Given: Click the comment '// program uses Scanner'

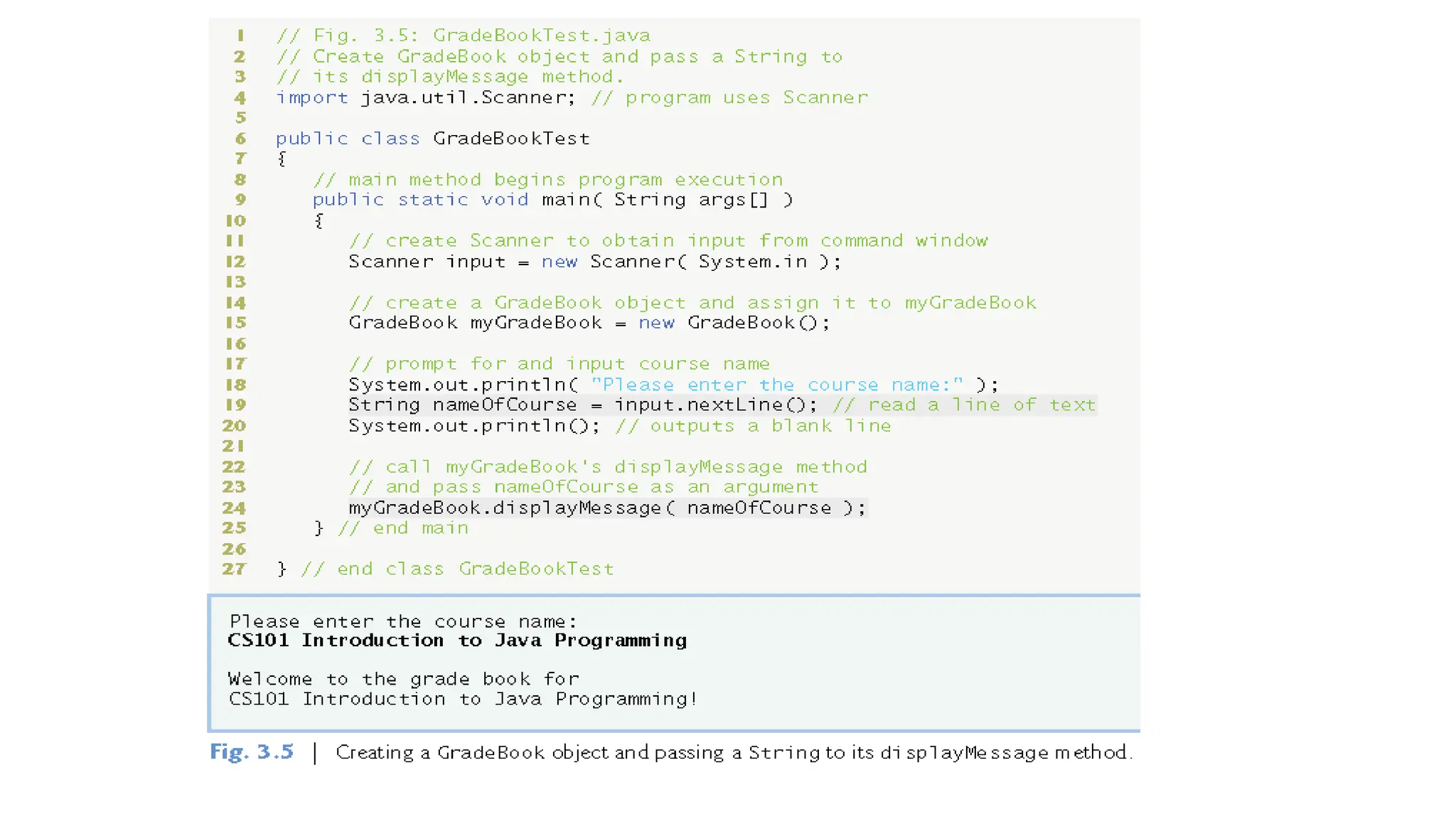Looking at the screenshot, I should [x=729, y=98].
